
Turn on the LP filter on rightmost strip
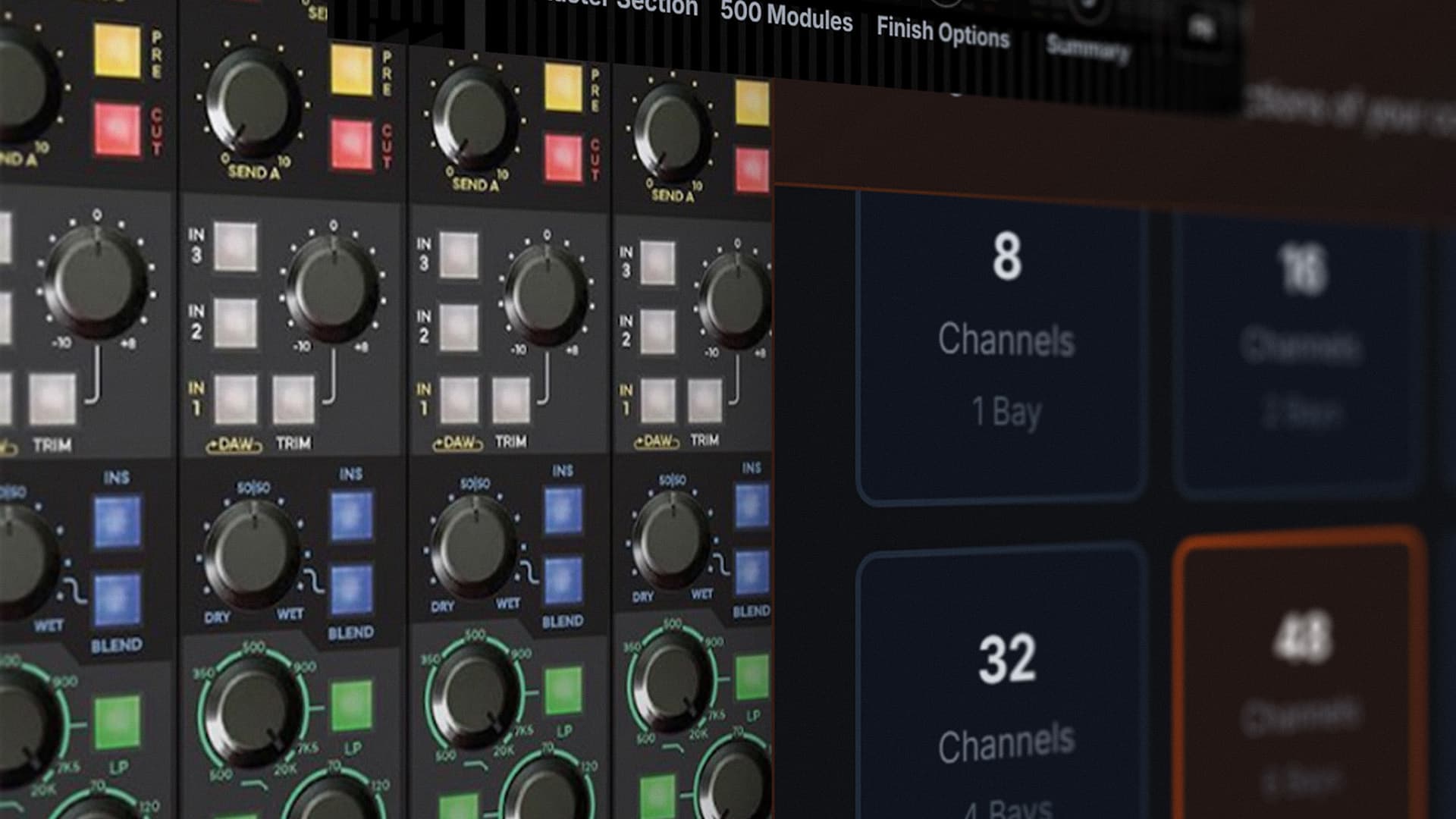[x=752, y=676]
